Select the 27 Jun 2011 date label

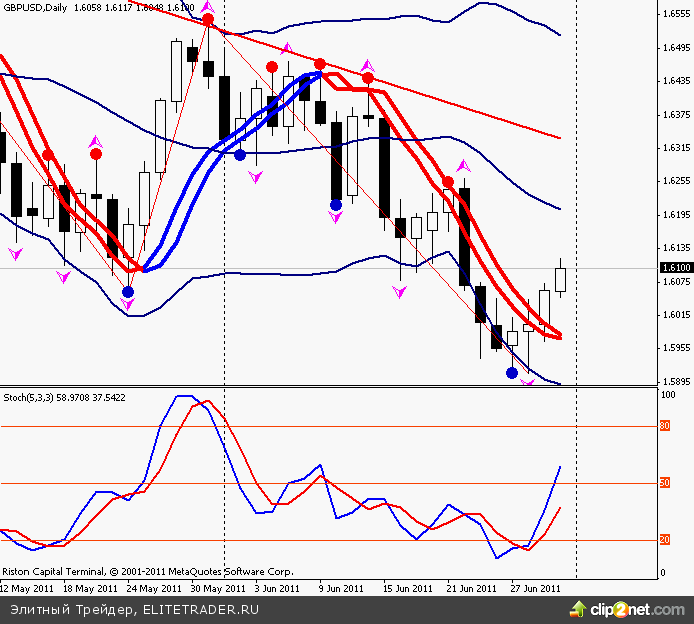[x=535, y=588]
